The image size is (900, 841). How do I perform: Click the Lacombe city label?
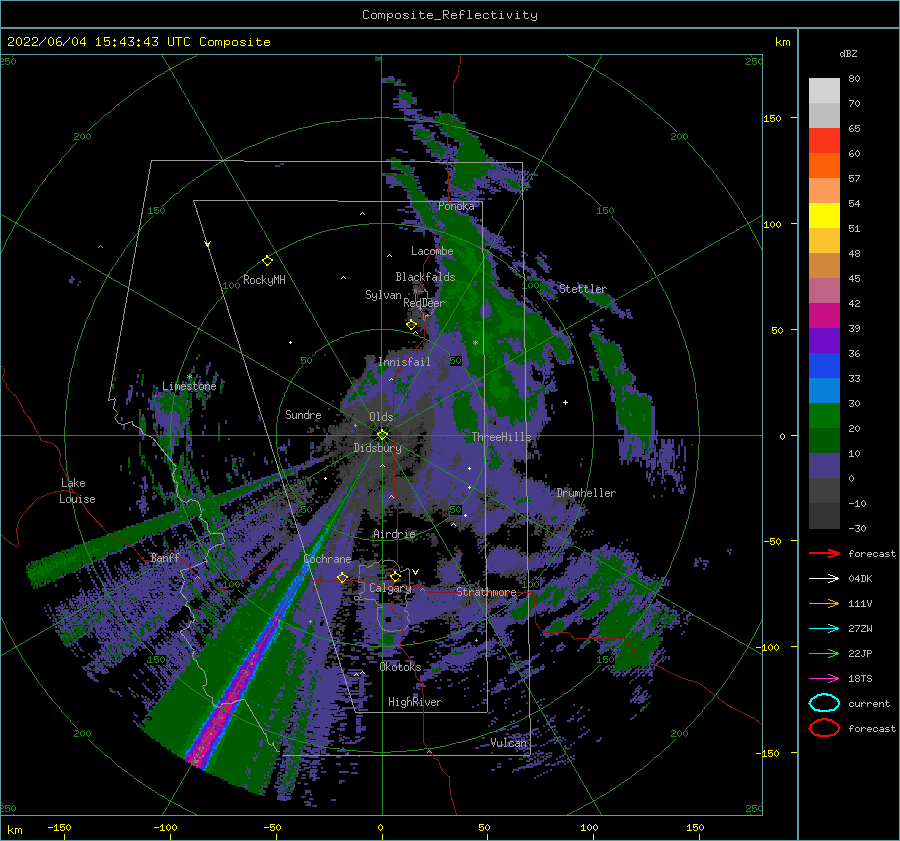432,251
